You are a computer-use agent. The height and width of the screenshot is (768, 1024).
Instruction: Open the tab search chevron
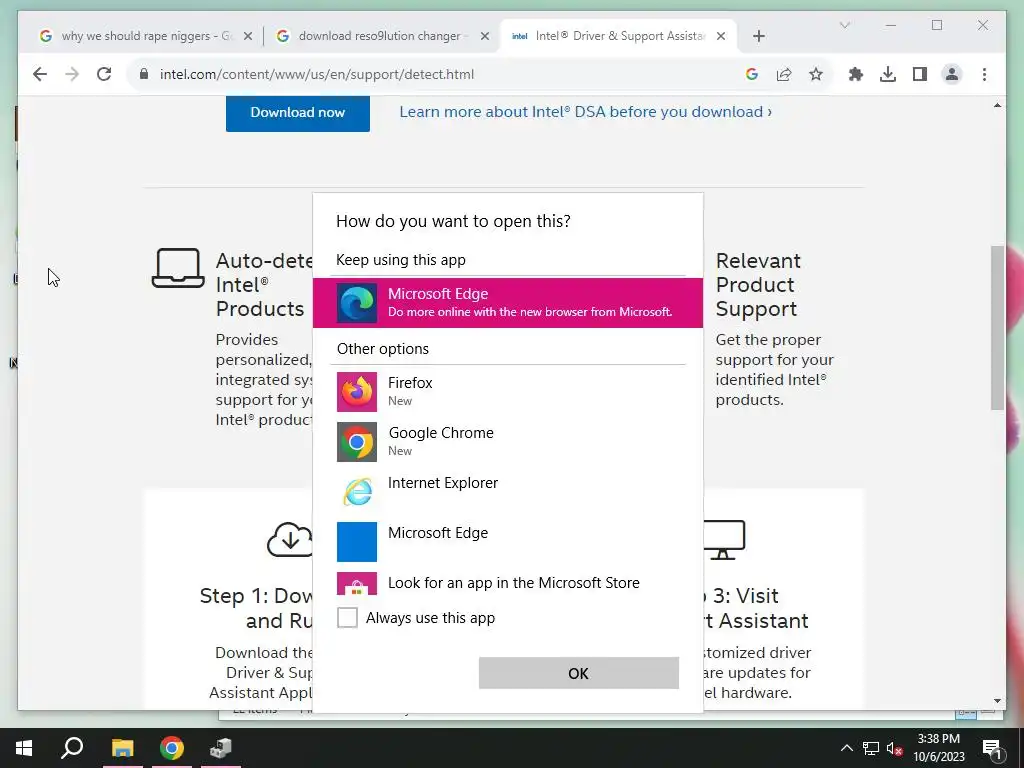click(x=844, y=25)
